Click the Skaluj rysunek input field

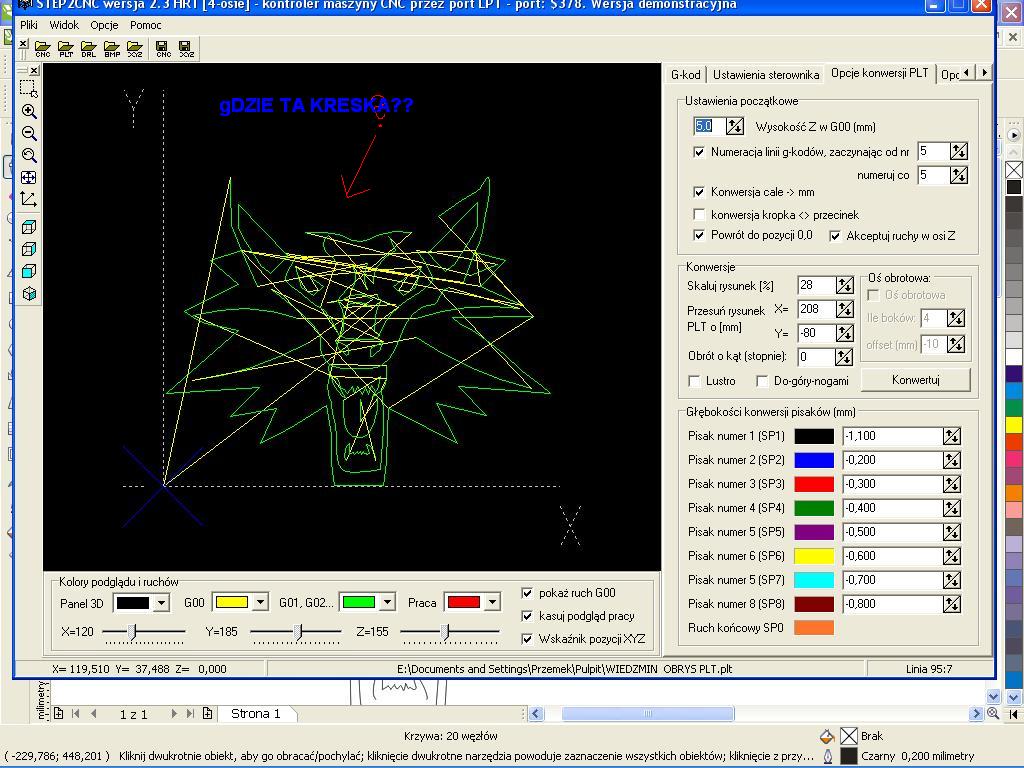[x=816, y=285]
